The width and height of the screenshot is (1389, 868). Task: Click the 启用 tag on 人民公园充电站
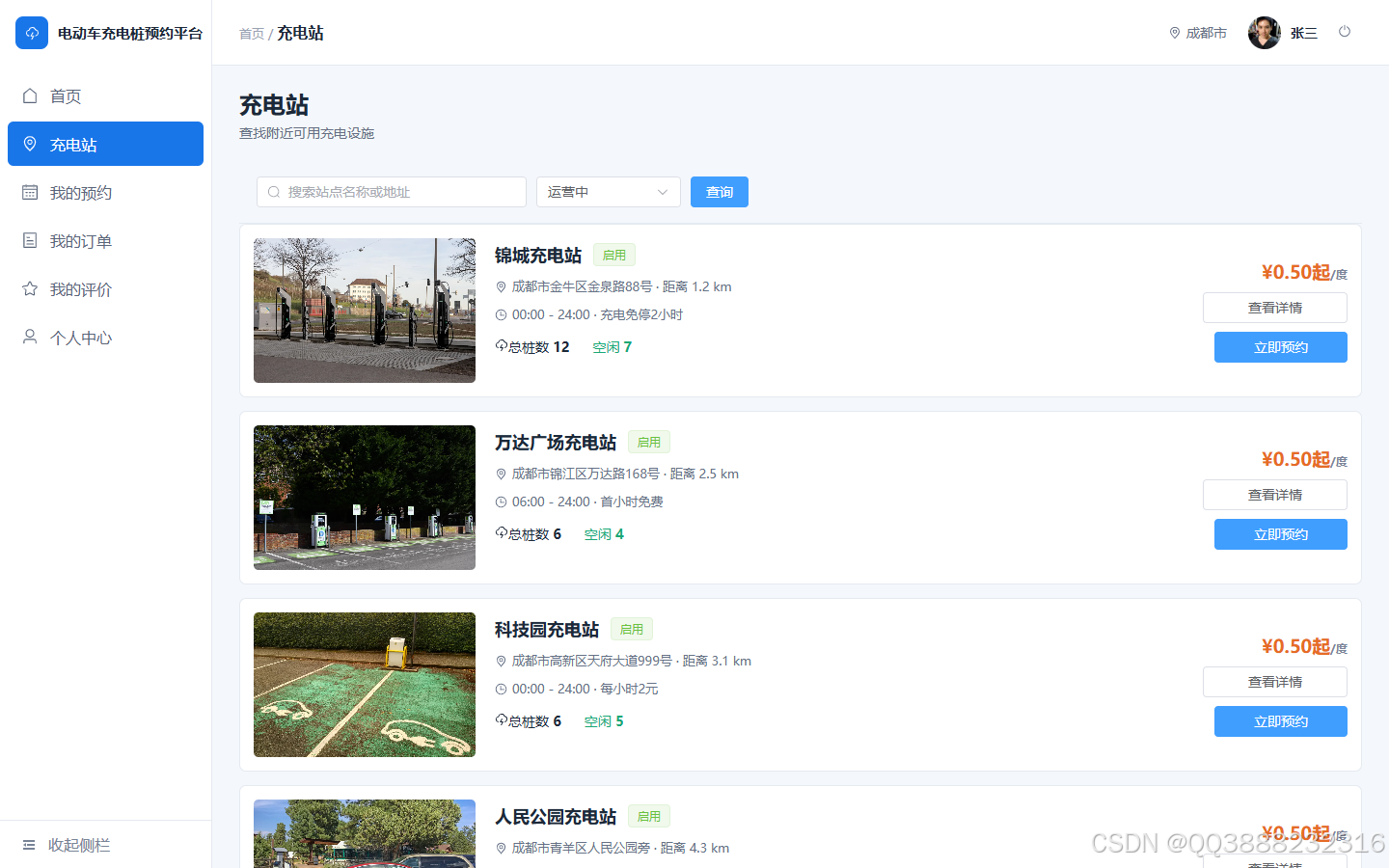click(649, 817)
